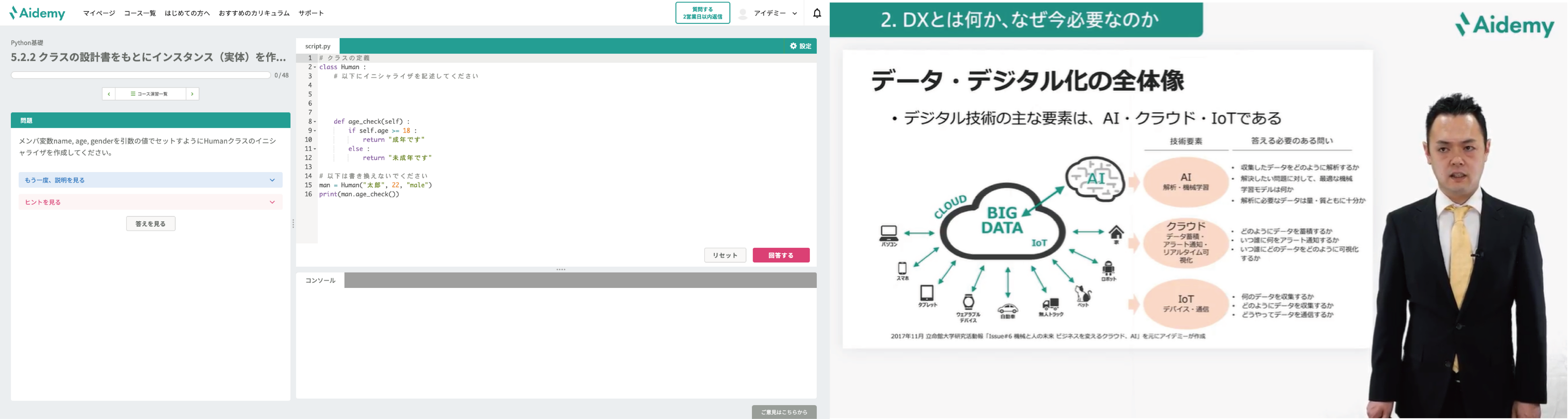
Task: Expand the ヒントを見る section
Action: [x=150, y=201]
